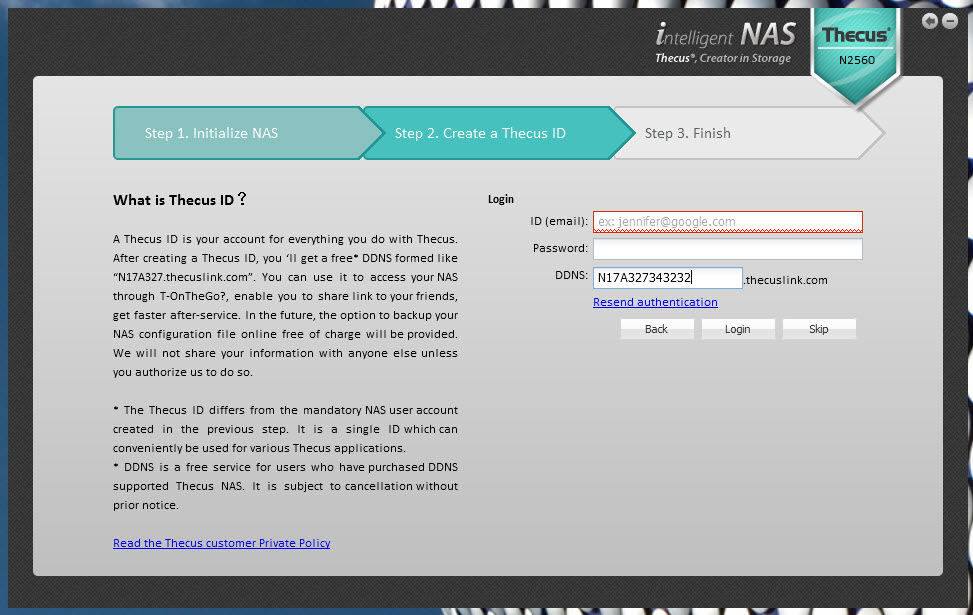Click the '.thecuslink.com' suffix text

point(786,280)
